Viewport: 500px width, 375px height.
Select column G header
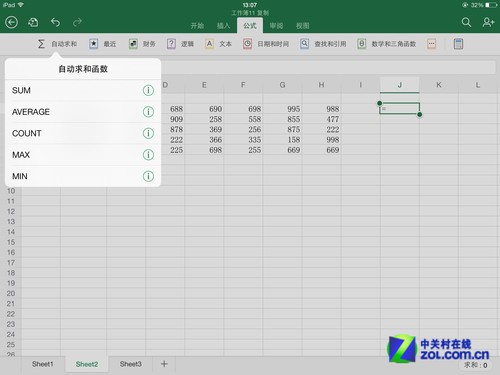[x=282, y=85]
